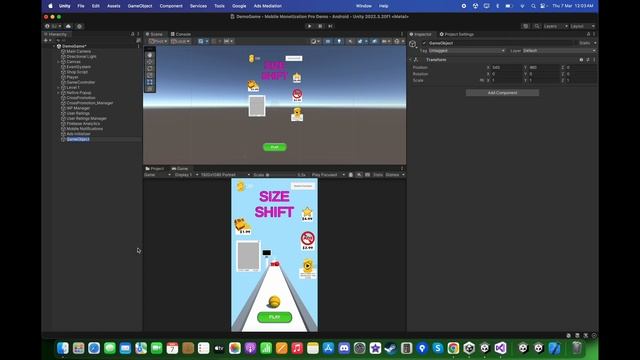Select the Hand view tool in Scene overlay
The height and width of the screenshot is (360, 640).
tap(150, 55)
